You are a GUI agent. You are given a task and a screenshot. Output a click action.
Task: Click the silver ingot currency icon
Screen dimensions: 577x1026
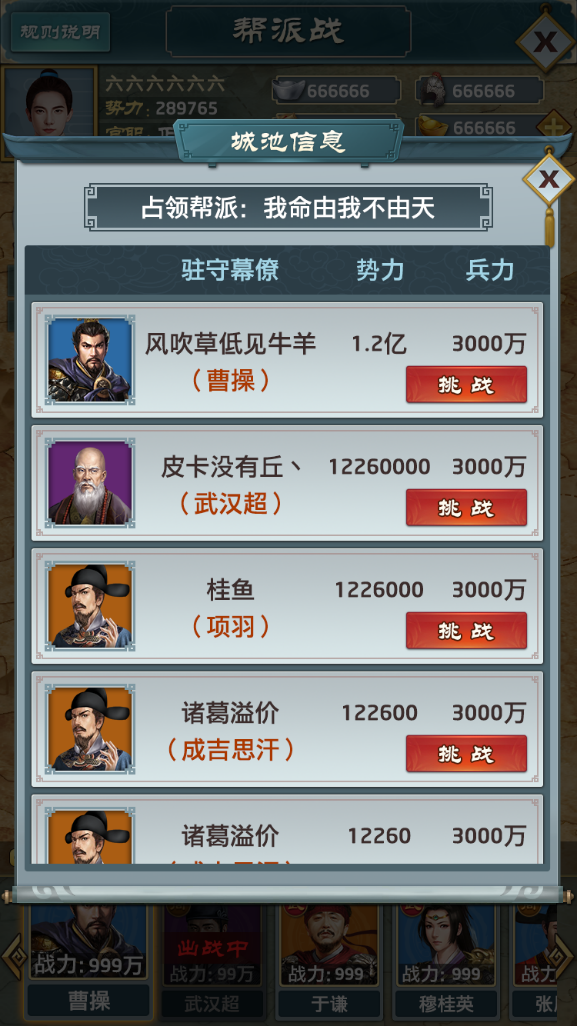coord(288,90)
